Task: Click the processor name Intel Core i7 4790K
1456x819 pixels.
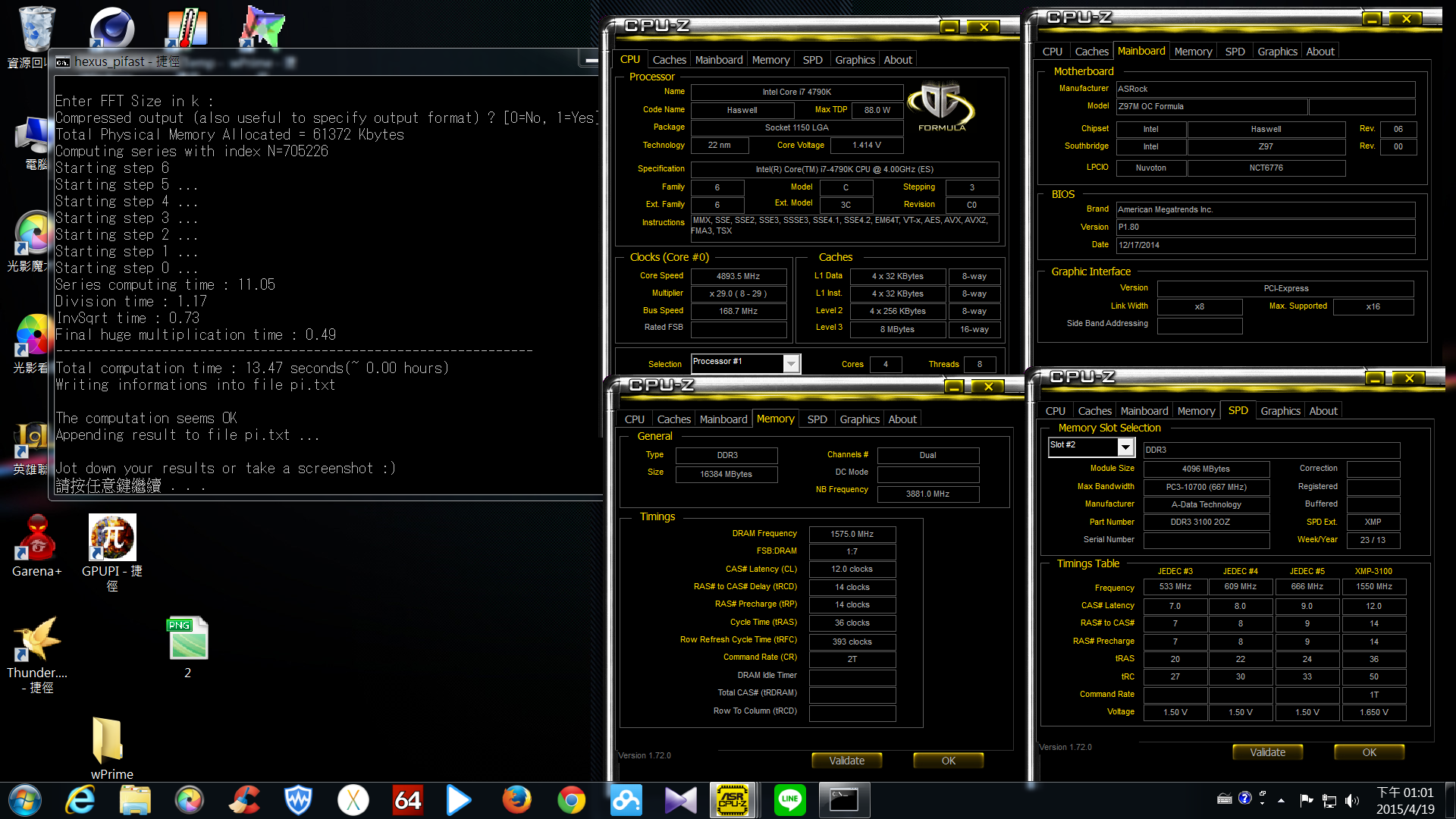Action: click(796, 92)
